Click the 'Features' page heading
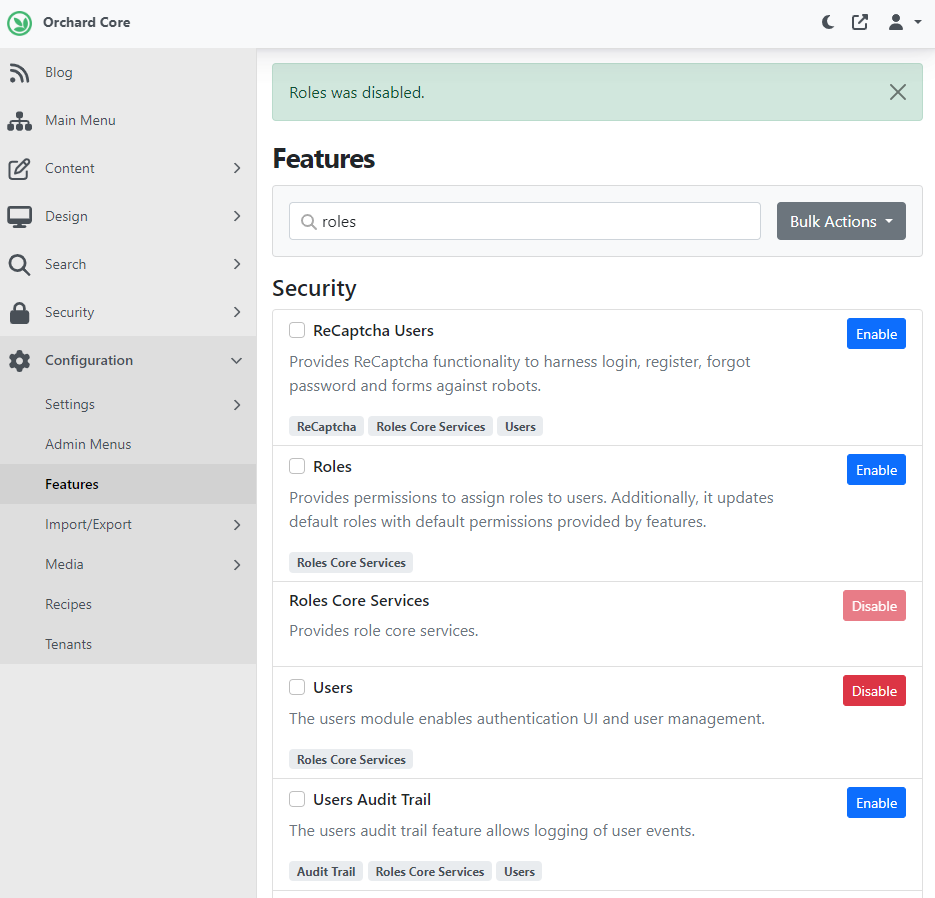935x898 pixels. pos(324,159)
